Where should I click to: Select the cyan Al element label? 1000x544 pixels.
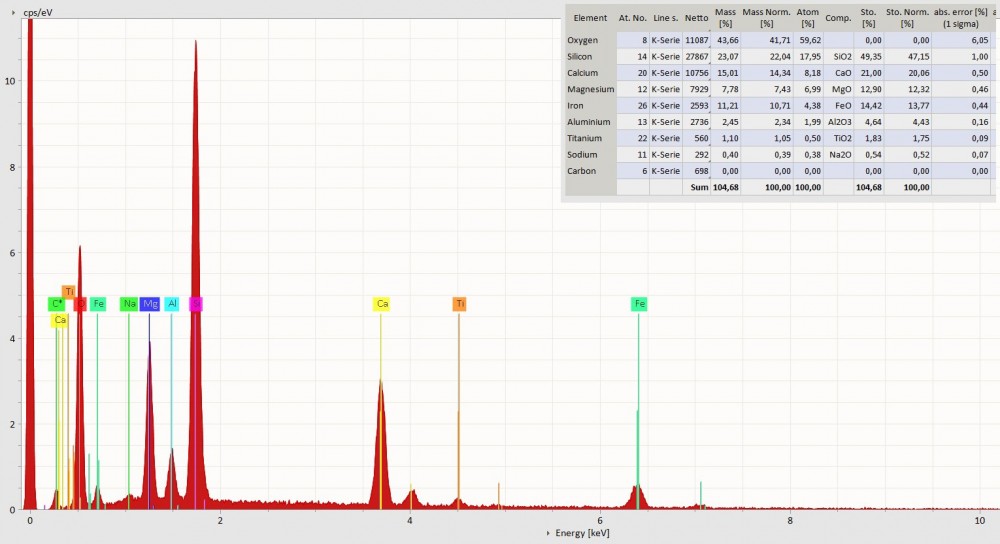click(x=172, y=304)
